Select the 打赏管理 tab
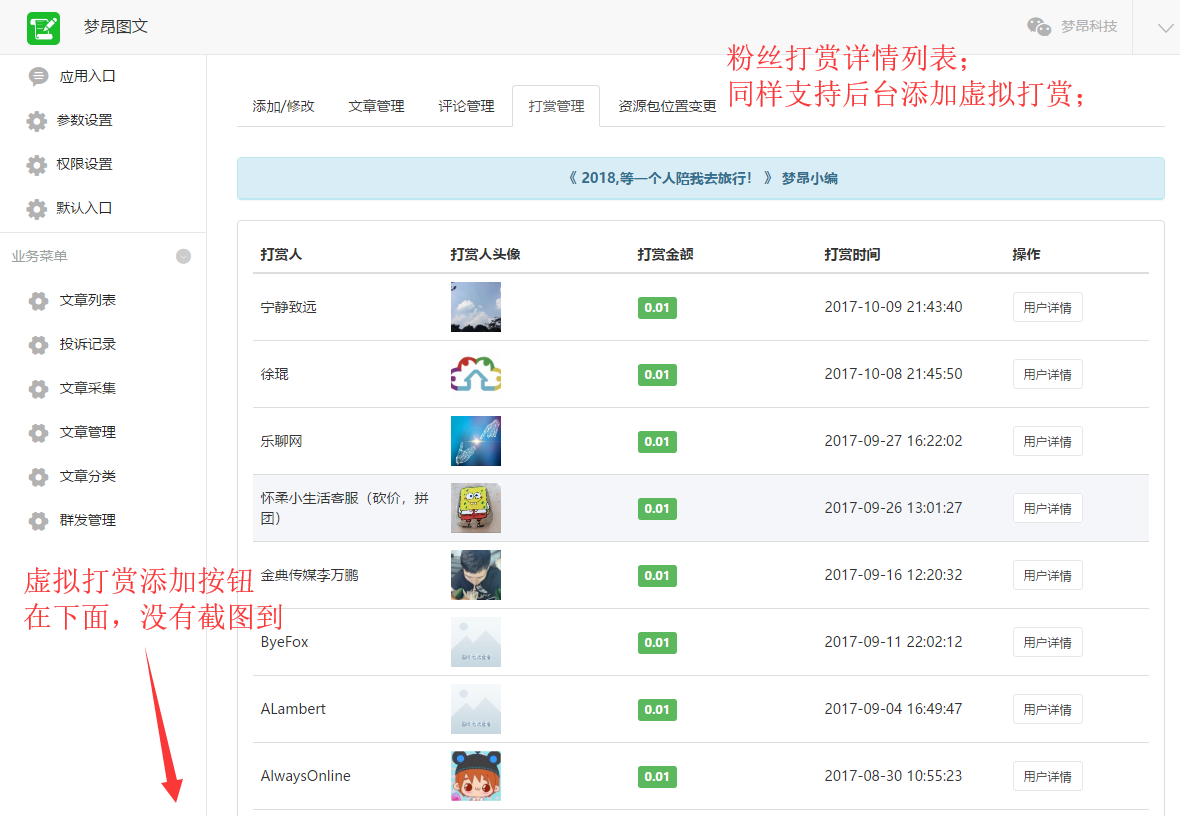This screenshot has height=816, width=1180. [x=556, y=106]
